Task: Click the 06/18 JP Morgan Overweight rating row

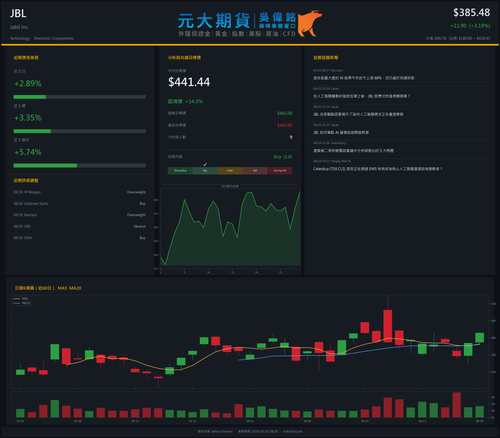Action: click(80, 192)
